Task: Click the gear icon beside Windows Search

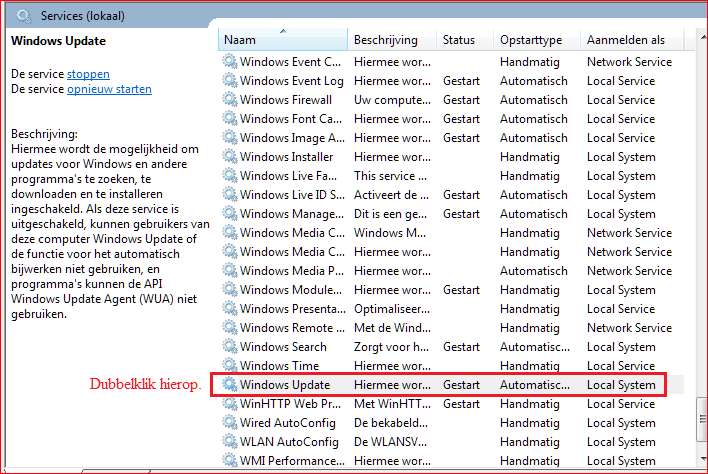Action: click(x=230, y=347)
